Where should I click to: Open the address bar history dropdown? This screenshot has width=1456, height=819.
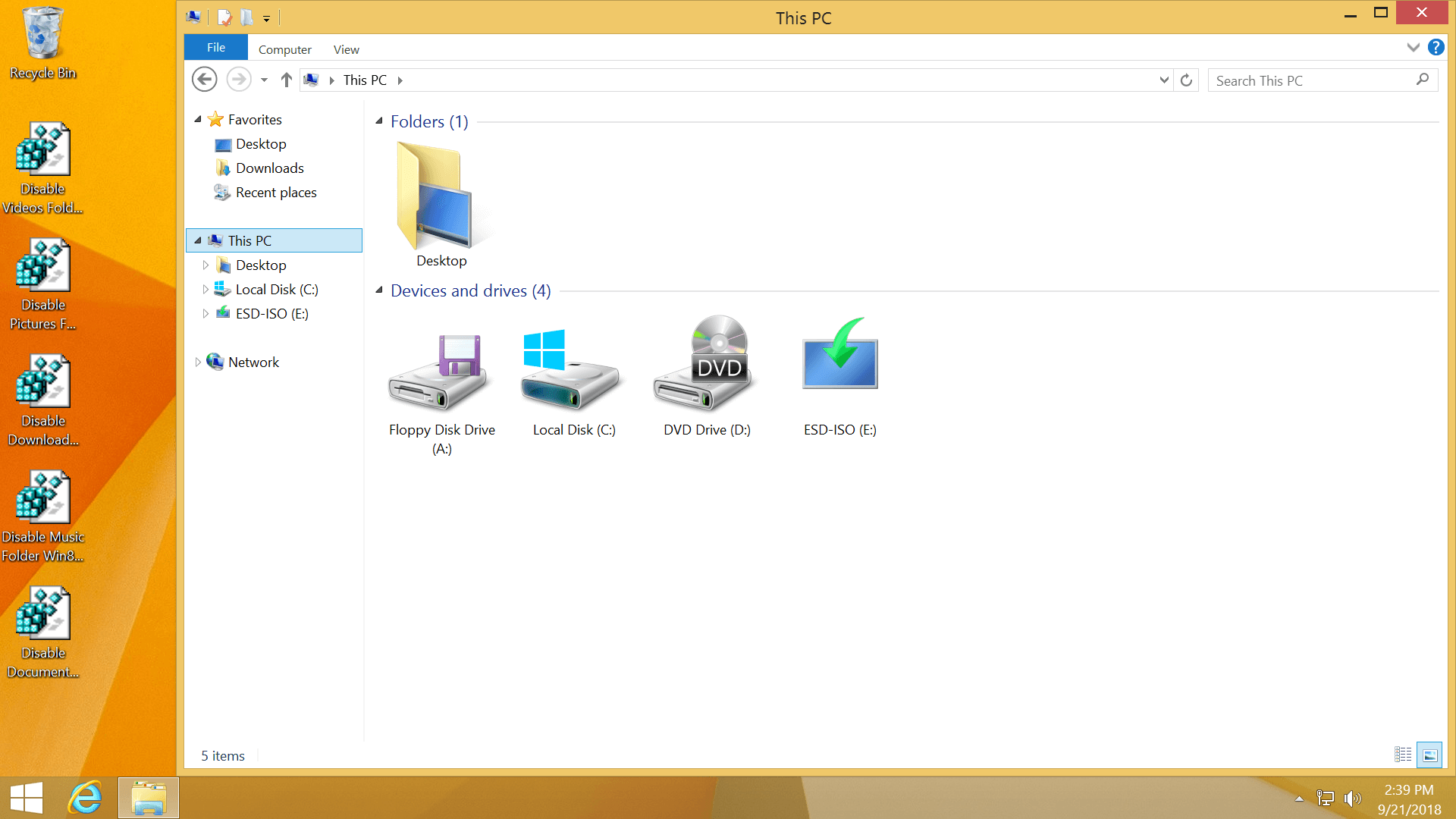tap(1164, 80)
